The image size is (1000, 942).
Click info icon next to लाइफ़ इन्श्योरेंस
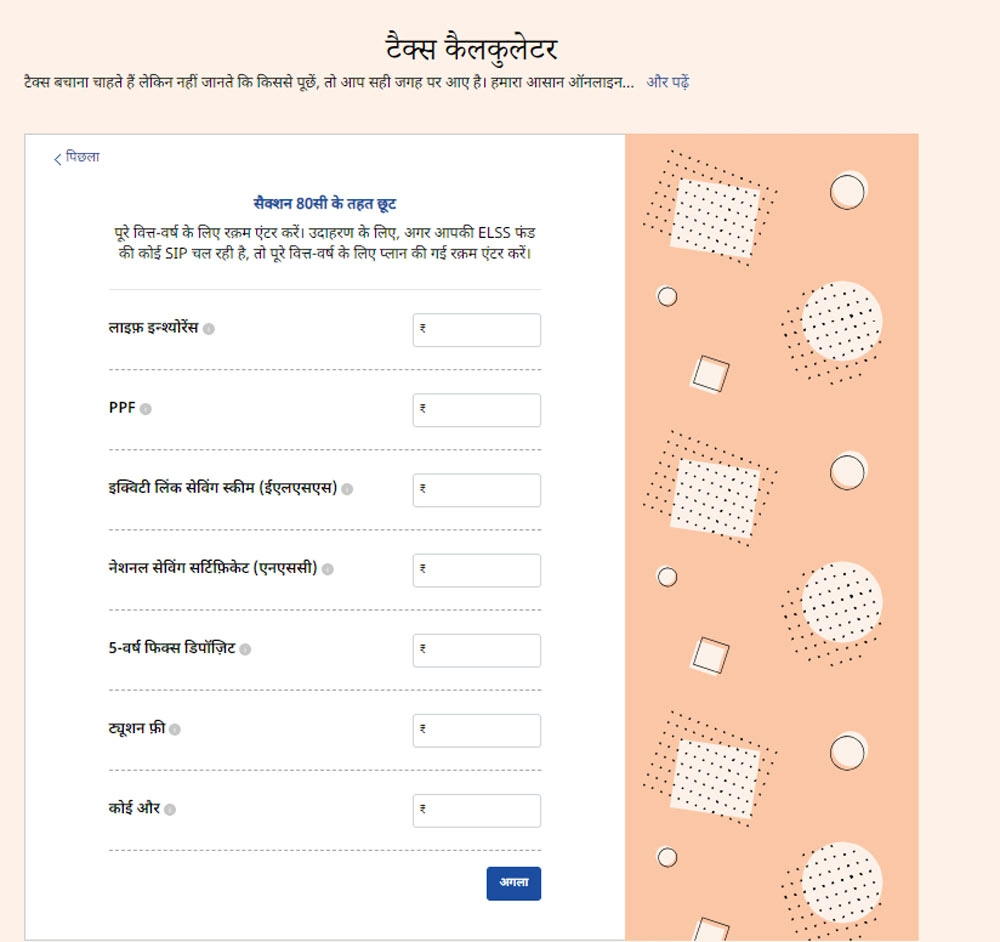[x=209, y=329]
